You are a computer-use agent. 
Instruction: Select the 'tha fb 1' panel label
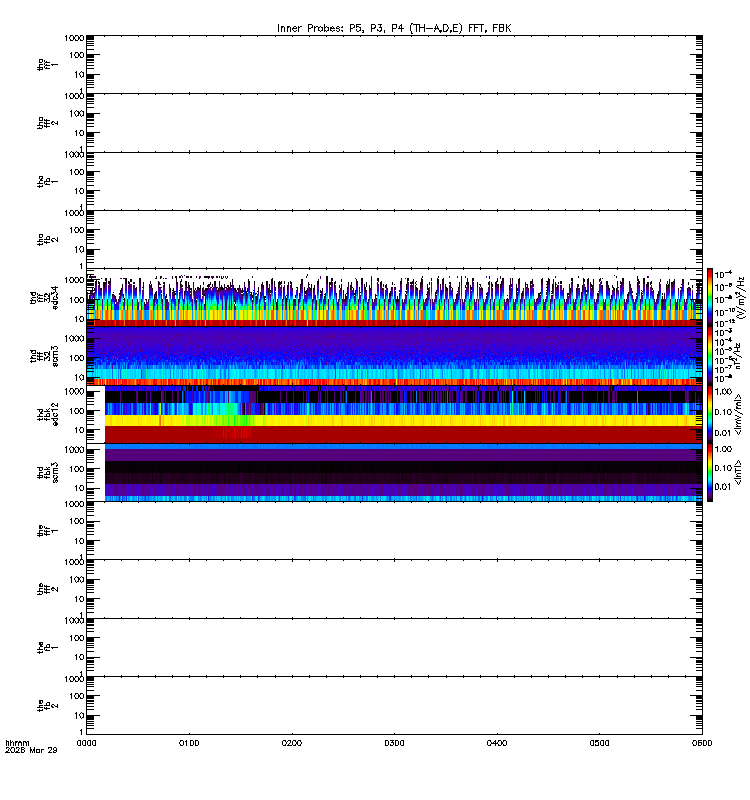click(x=47, y=182)
